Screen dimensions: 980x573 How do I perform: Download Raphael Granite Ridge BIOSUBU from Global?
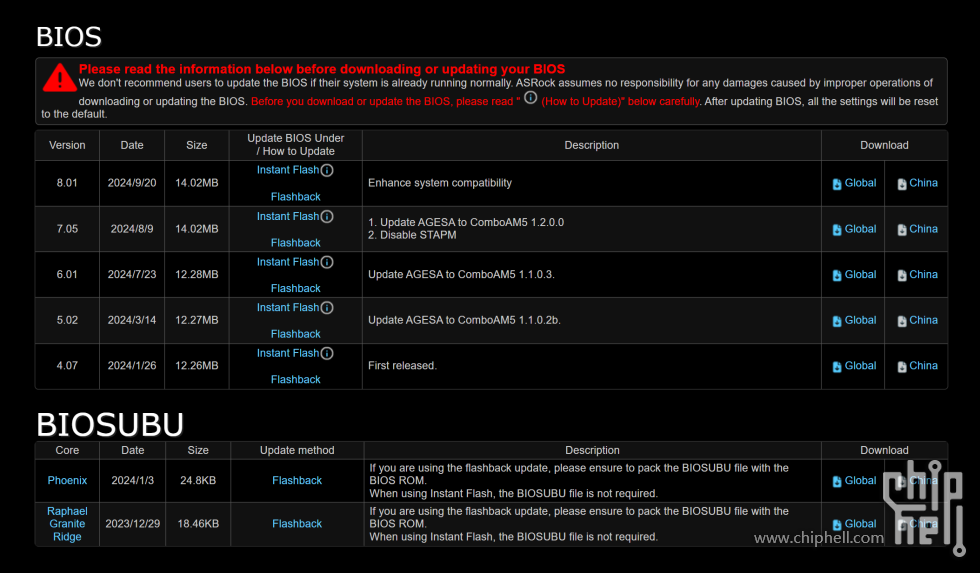click(x=854, y=524)
